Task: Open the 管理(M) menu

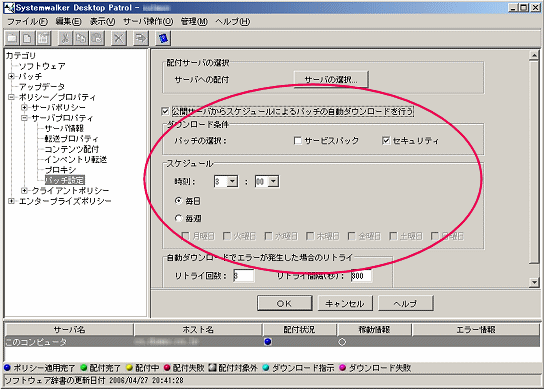Action: click(194, 22)
